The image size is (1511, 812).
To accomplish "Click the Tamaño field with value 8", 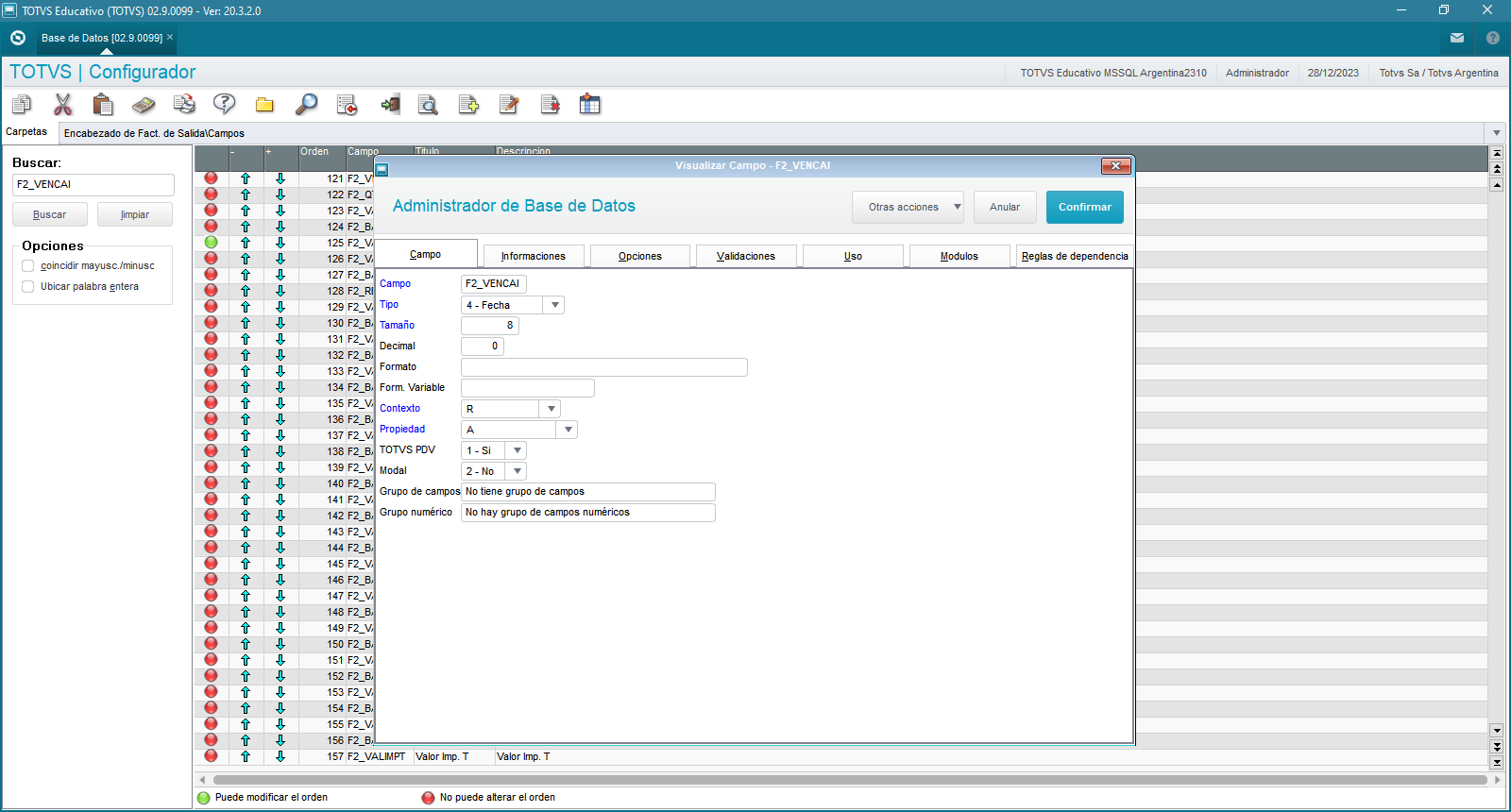I will coord(490,325).
